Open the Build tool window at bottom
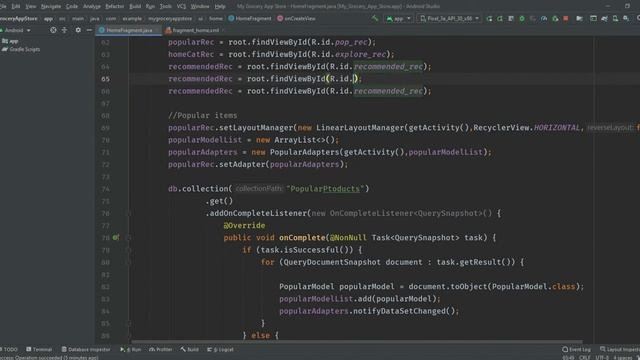This screenshot has width=640, height=360. coord(190,349)
